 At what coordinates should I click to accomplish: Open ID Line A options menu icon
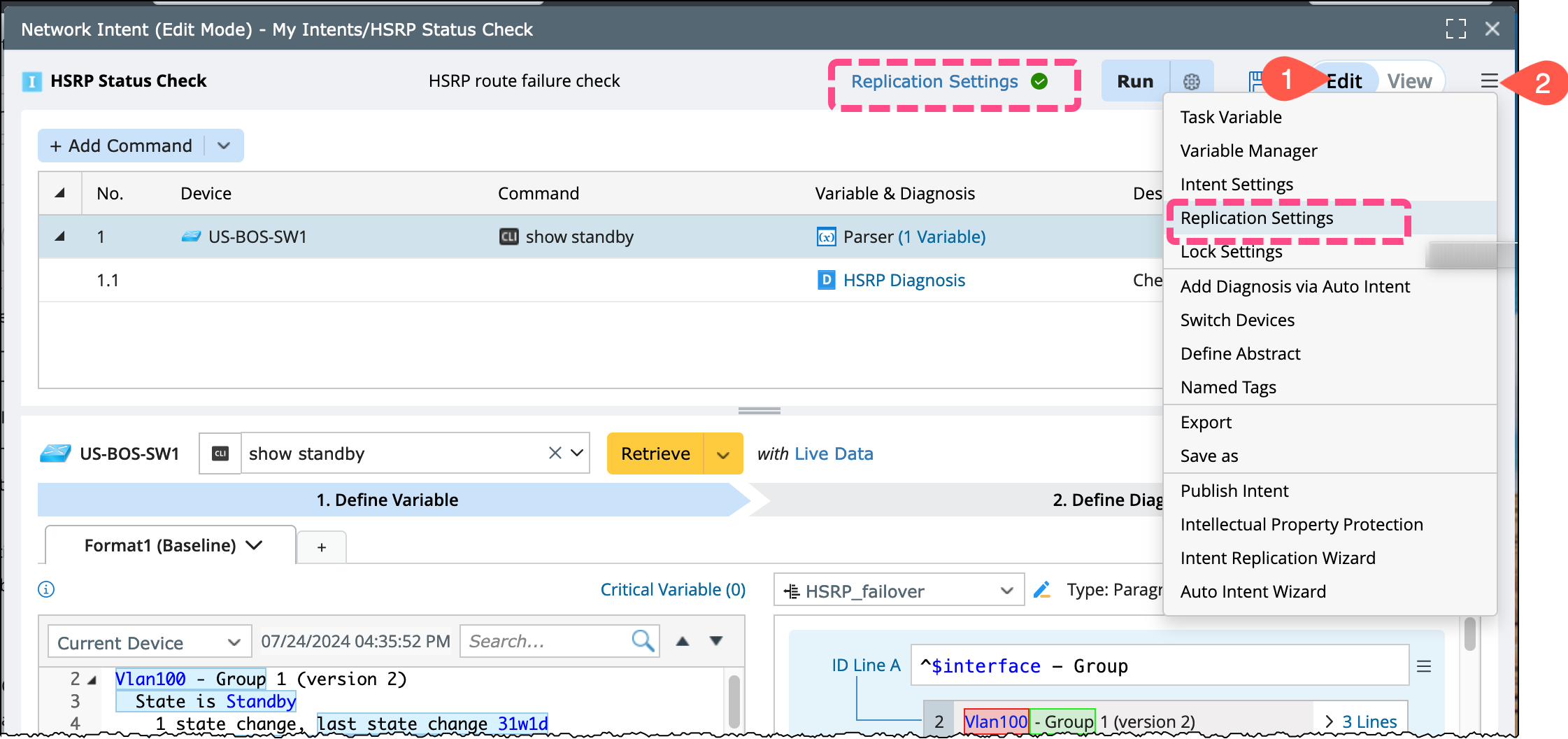click(x=1423, y=666)
